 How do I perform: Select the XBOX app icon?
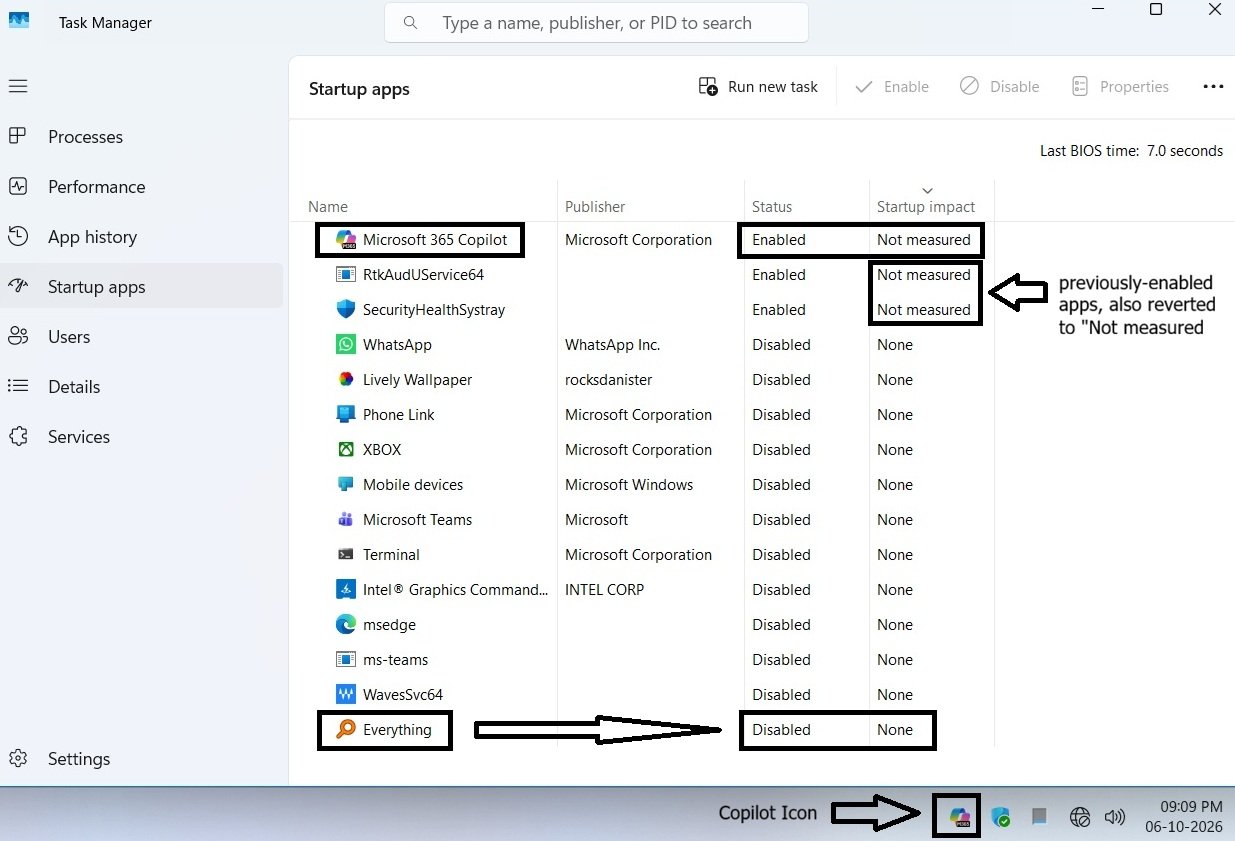click(346, 450)
